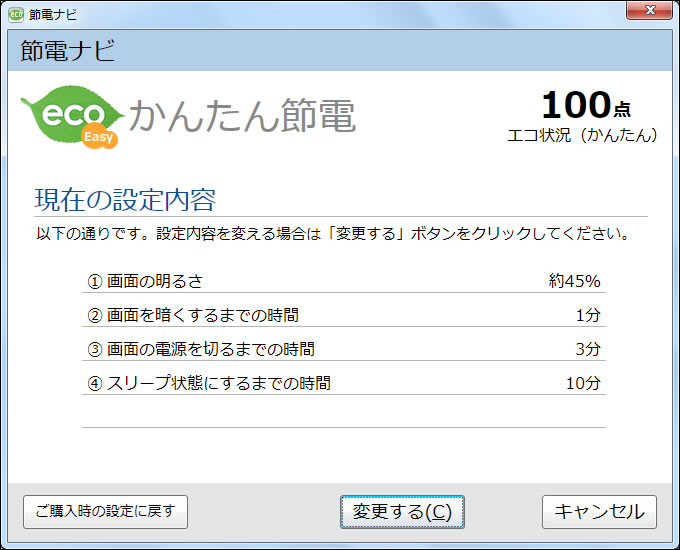Viewport: 680px width, 550px height.
Task: Click the orange Easy badge on logo
Action: [x=100, y=138]
